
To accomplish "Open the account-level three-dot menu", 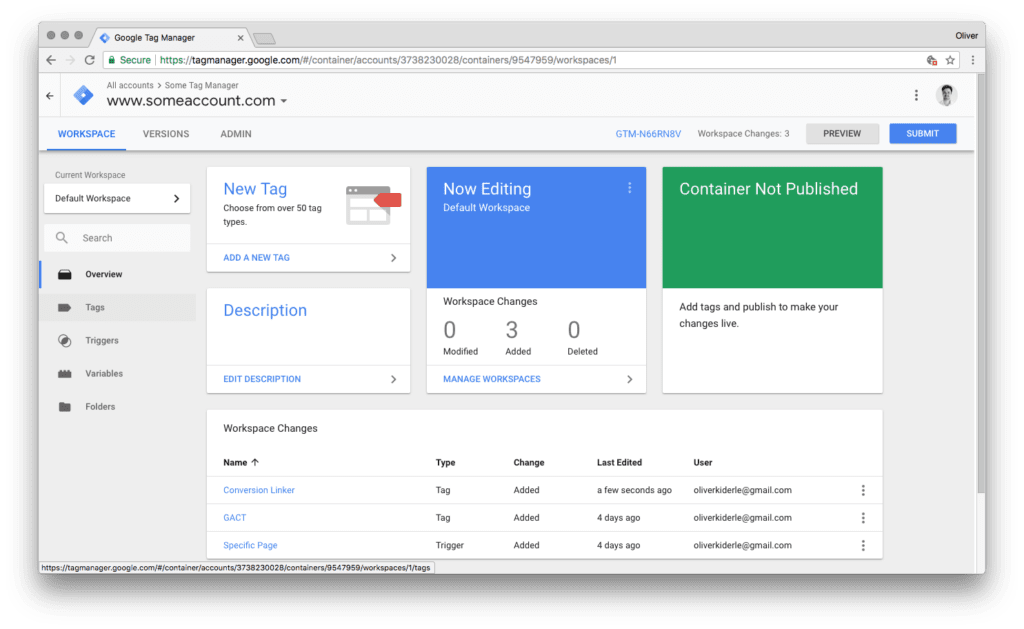I will 916,95.
